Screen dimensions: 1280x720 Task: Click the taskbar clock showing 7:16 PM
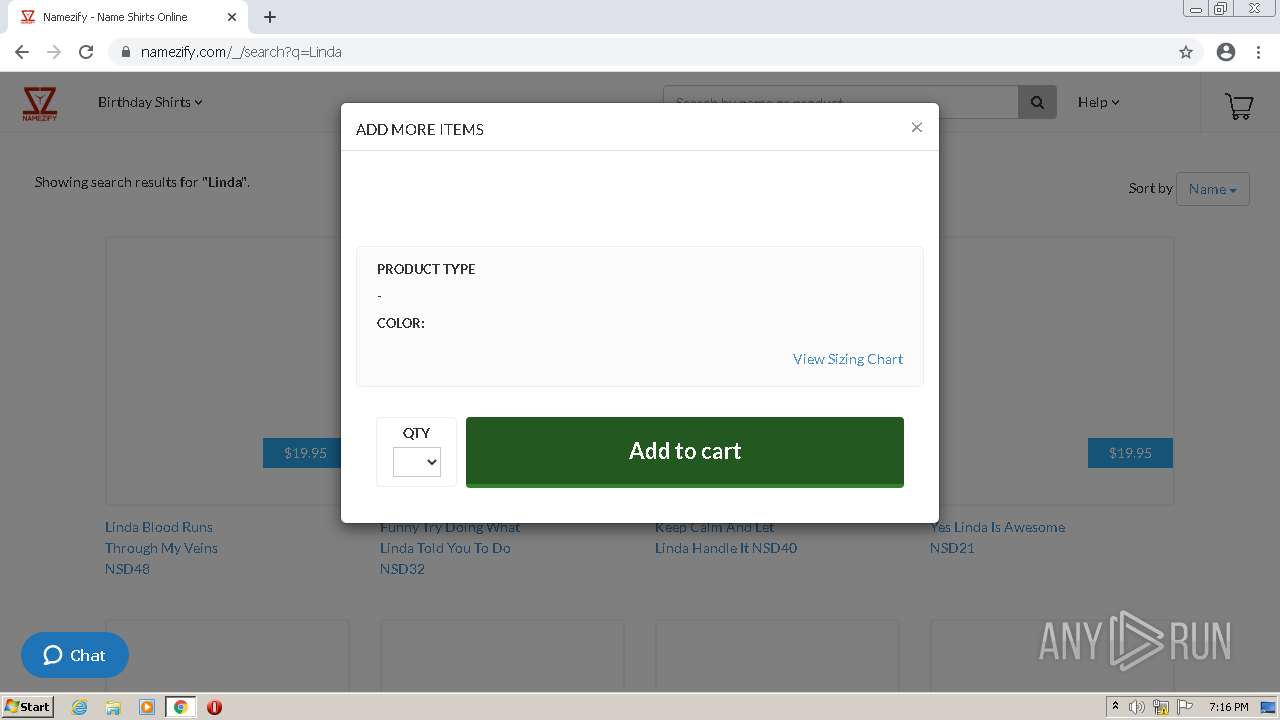[x=1228, y=707]
